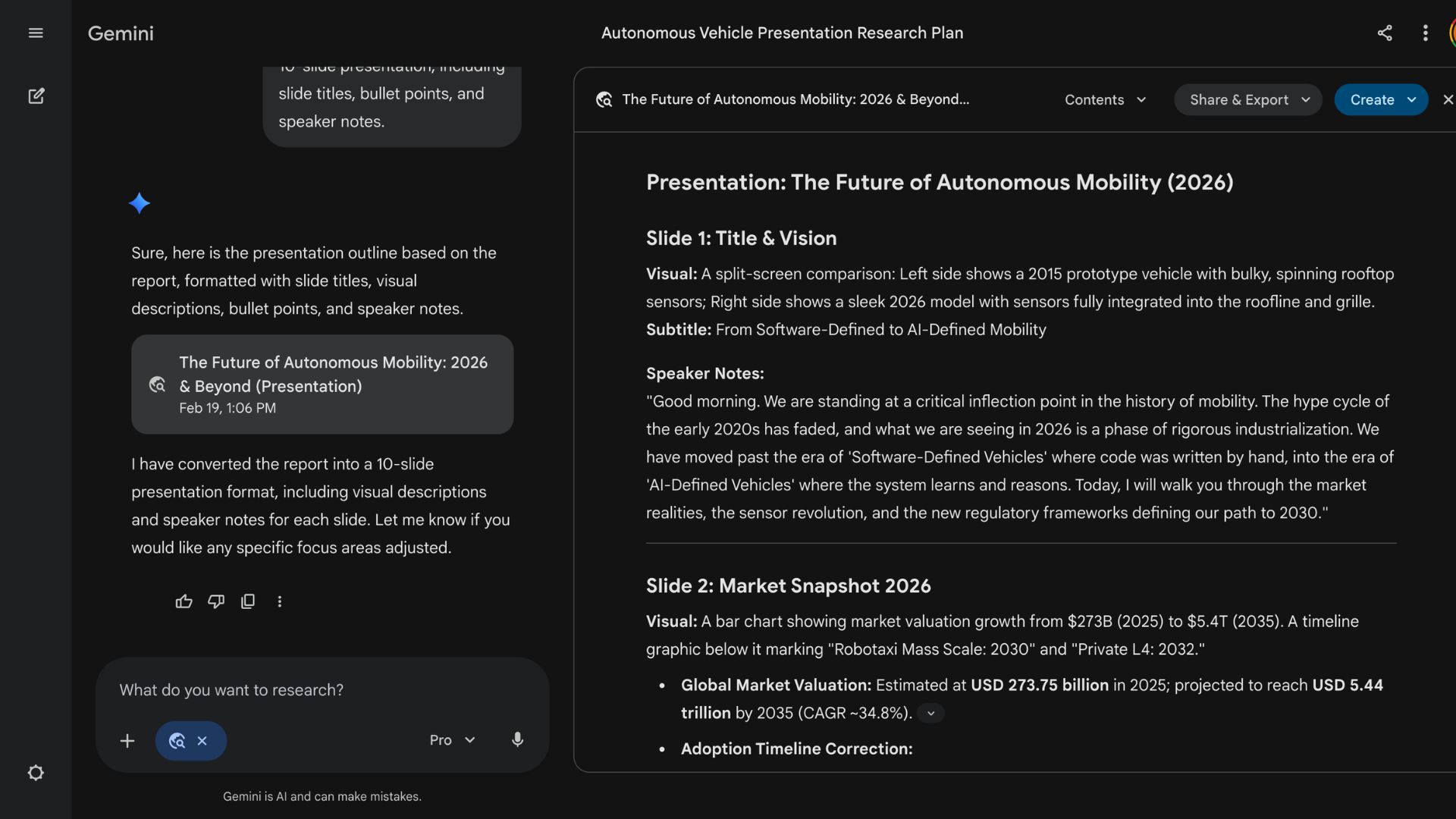Open the Create dropdown button
This screenshot has width=1456, height=819.
click(x=1380, y=100)
